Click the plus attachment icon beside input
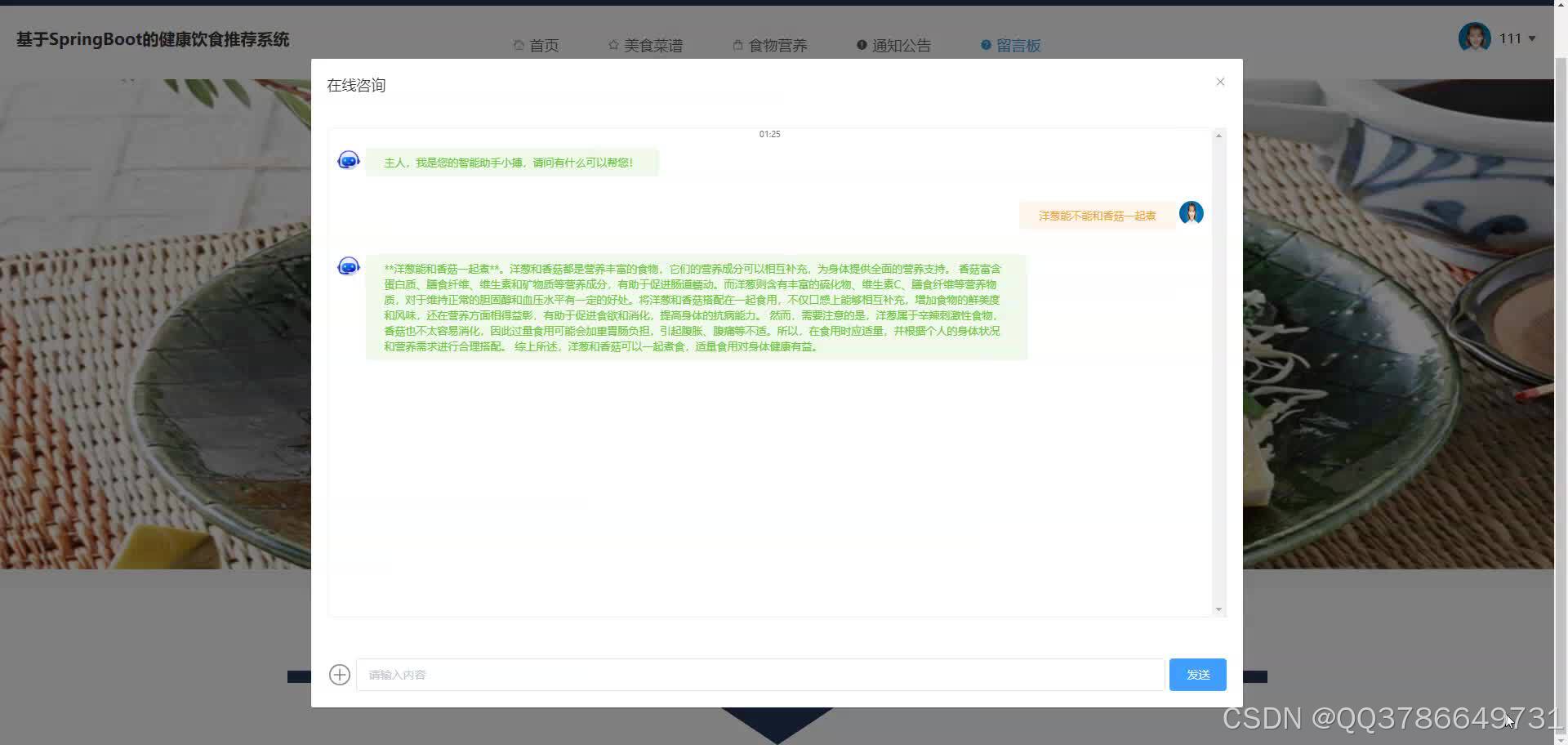The image size is (1568, 745). point(340,675)
